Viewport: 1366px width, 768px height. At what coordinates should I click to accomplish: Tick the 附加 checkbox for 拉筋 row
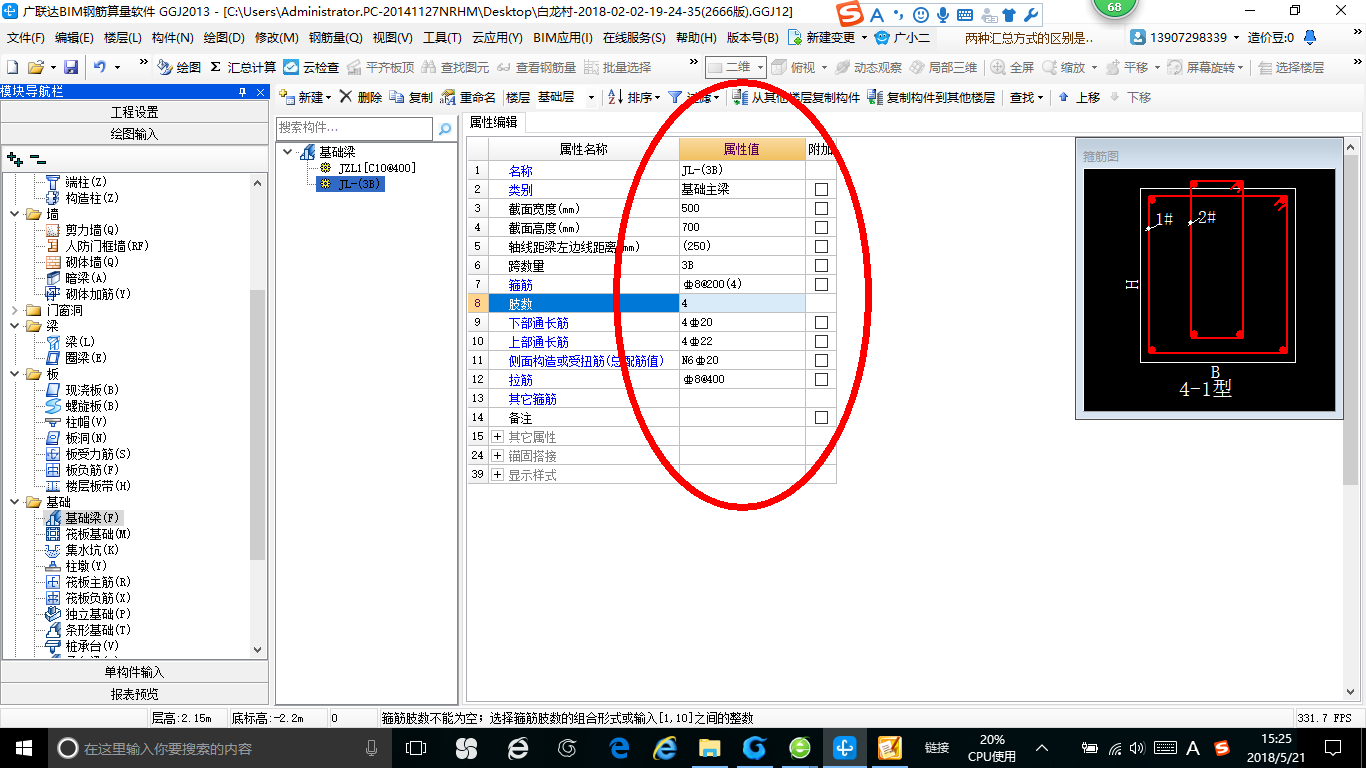point(821,379)
